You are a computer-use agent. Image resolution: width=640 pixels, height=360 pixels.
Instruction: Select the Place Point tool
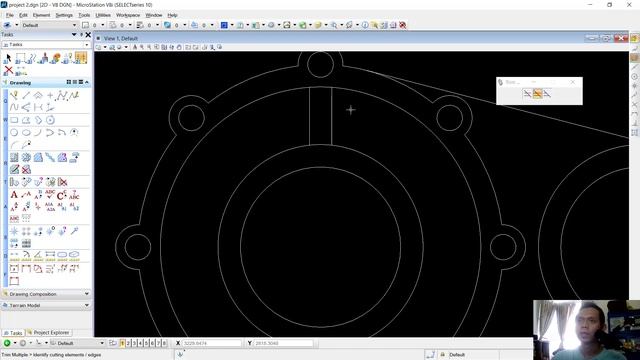point(50,96)
